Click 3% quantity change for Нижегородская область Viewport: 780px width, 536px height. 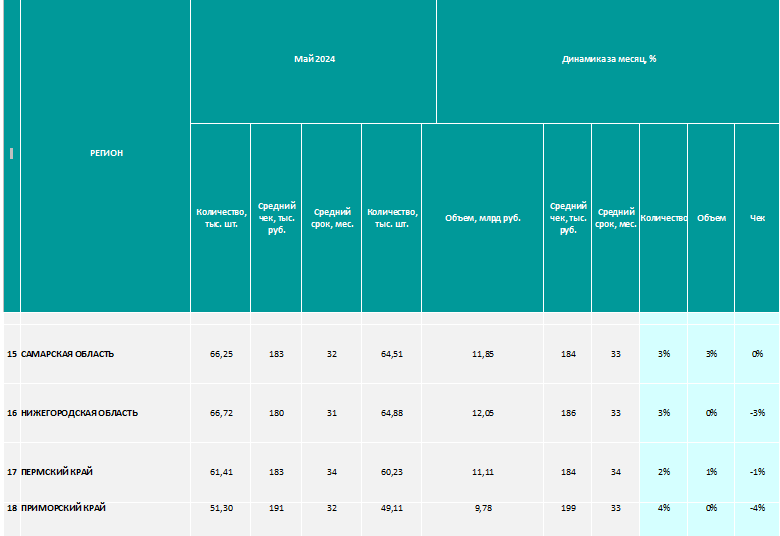click(x=664, y=413)
